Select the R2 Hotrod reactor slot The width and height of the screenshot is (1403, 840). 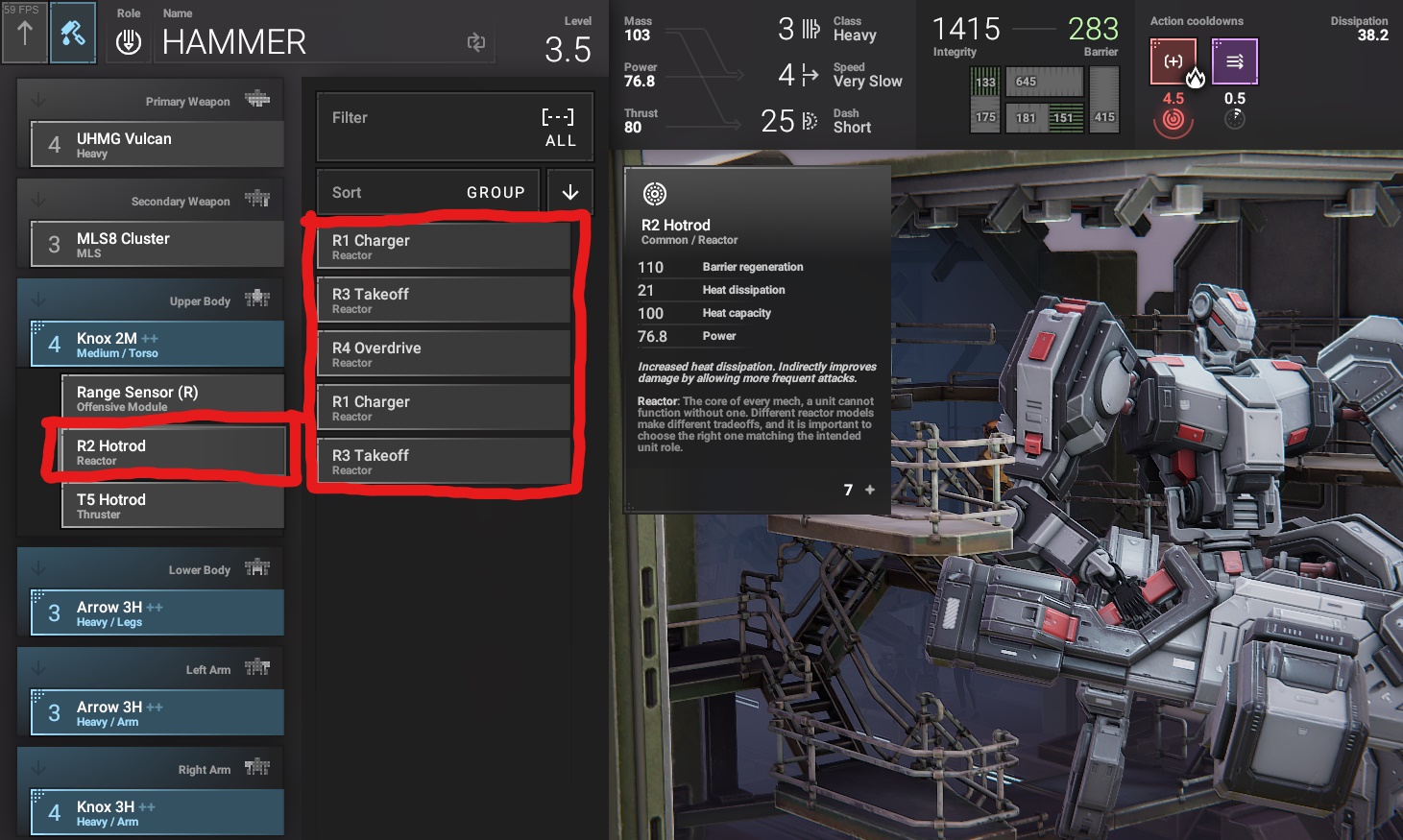173,451
